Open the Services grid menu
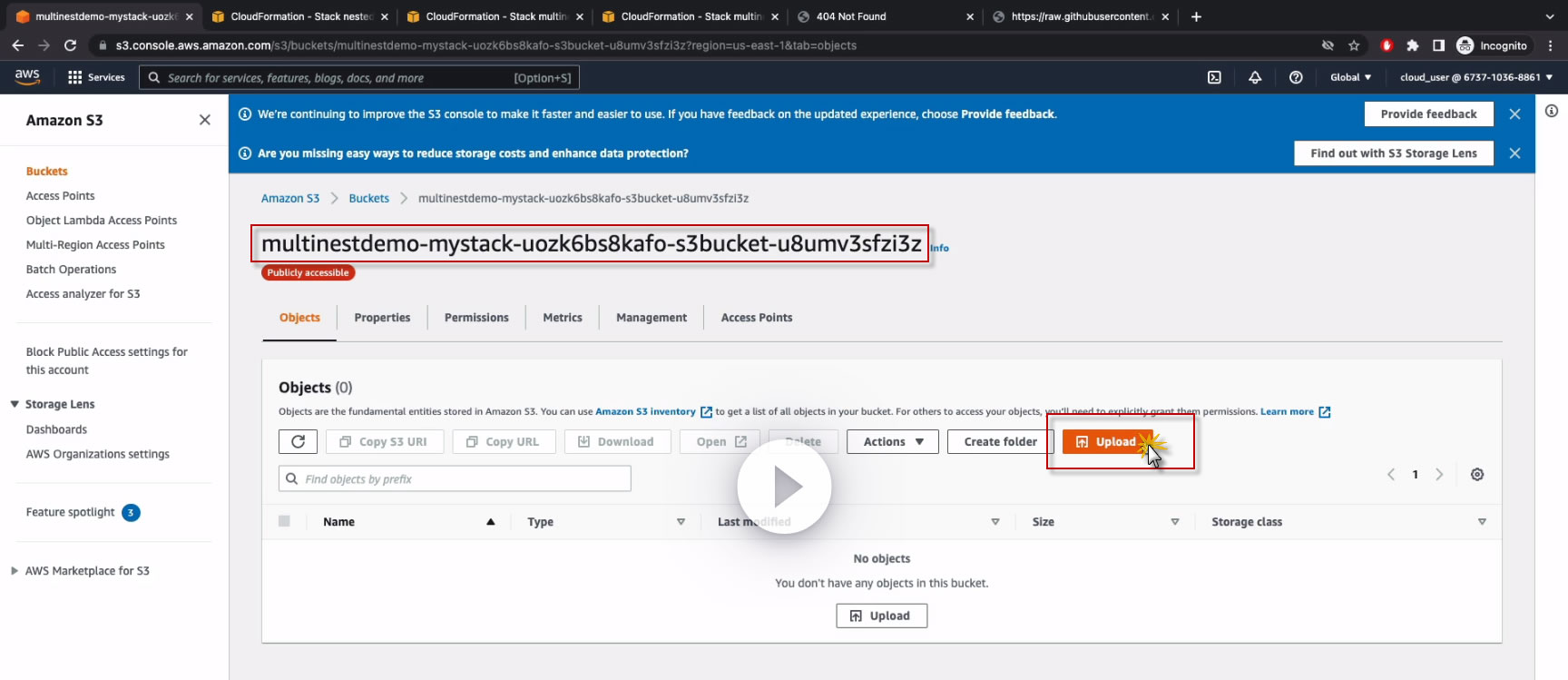The height and width of the screenshot is (680, 1568). click(96, 77)
